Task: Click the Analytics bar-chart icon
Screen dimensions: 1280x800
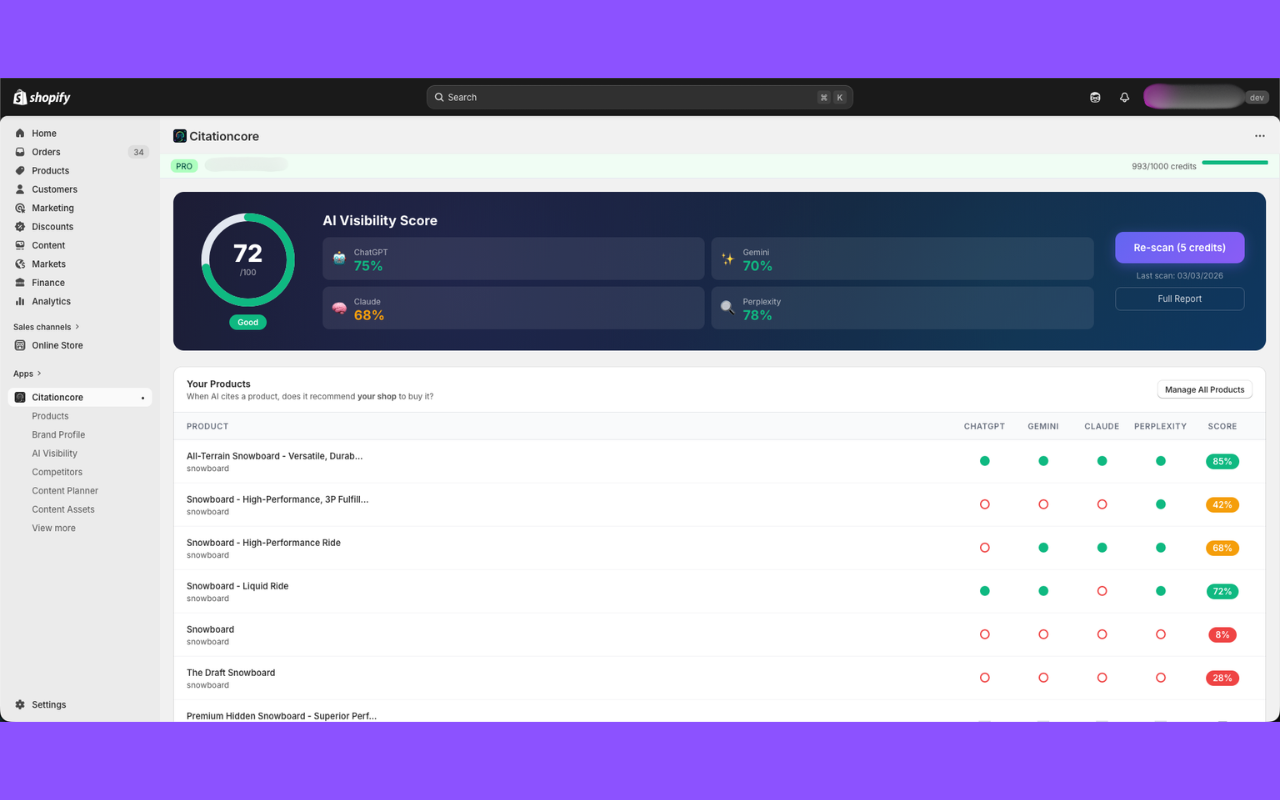Action: pos(21,301)
